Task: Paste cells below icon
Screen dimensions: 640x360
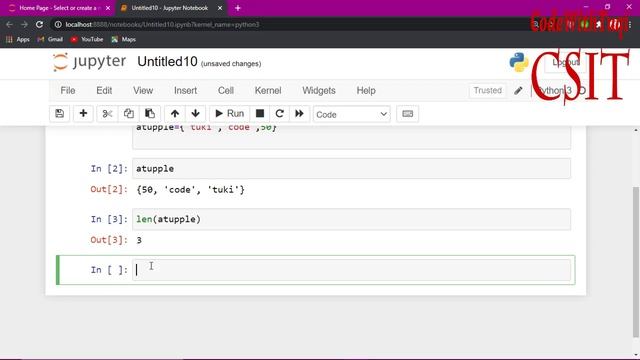Action: click(x=150, y=114)
